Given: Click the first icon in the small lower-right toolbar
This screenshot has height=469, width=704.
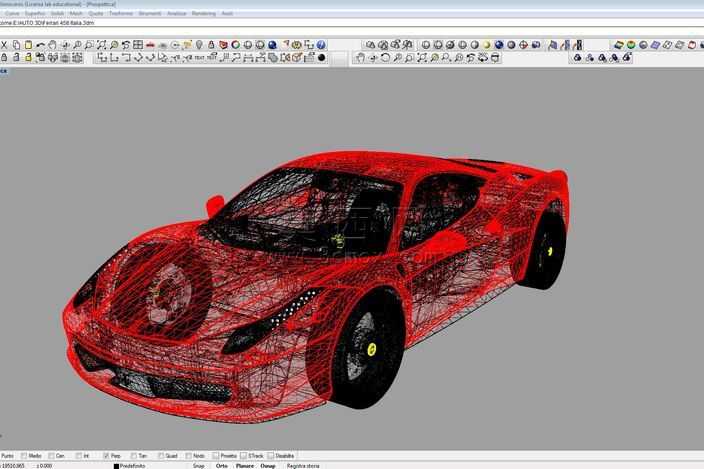Looking at the screenshot, I should point(577,57).
